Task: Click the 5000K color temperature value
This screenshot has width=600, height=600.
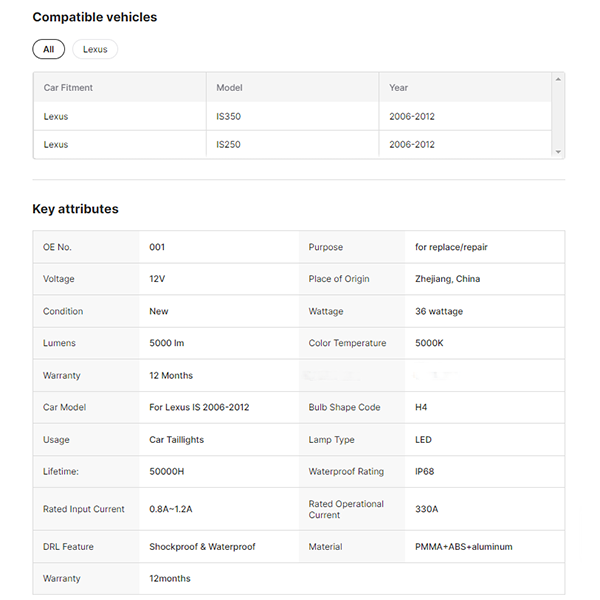Action: [x=431, y=343]
